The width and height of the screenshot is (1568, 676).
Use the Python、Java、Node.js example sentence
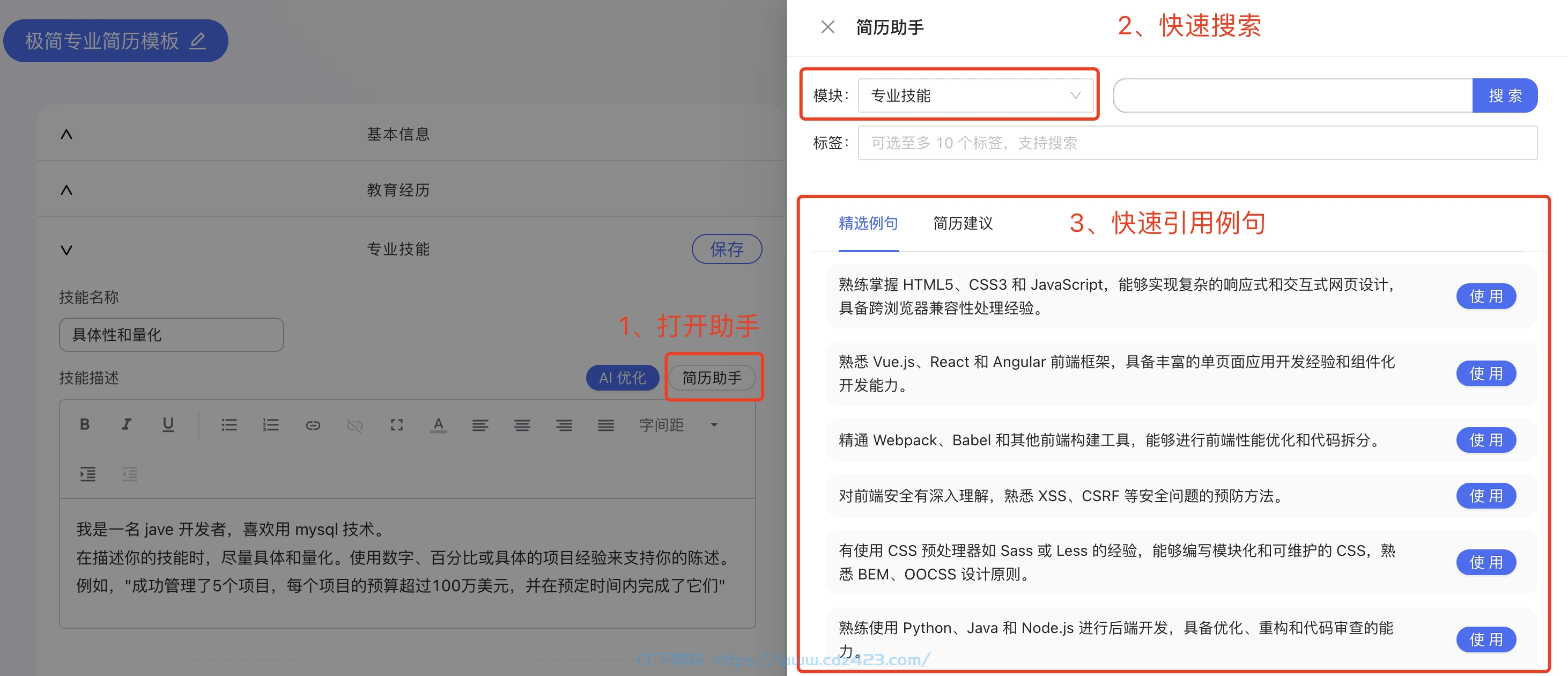click(1486, 640)
